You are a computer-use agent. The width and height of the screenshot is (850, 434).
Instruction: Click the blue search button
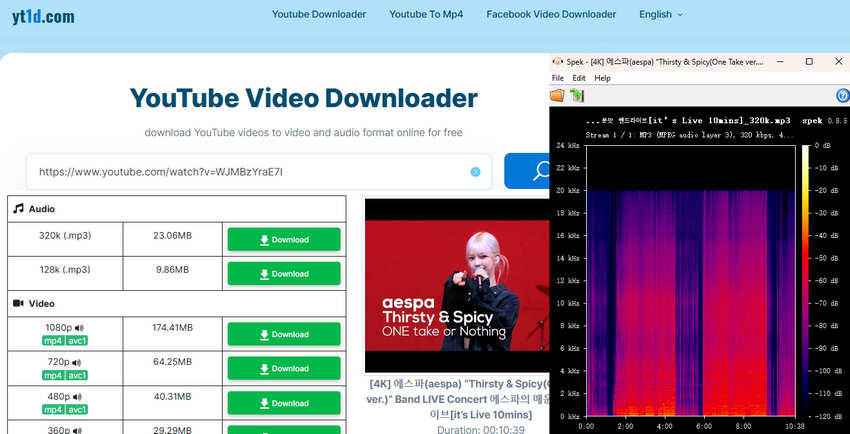(x=527, y=171)
